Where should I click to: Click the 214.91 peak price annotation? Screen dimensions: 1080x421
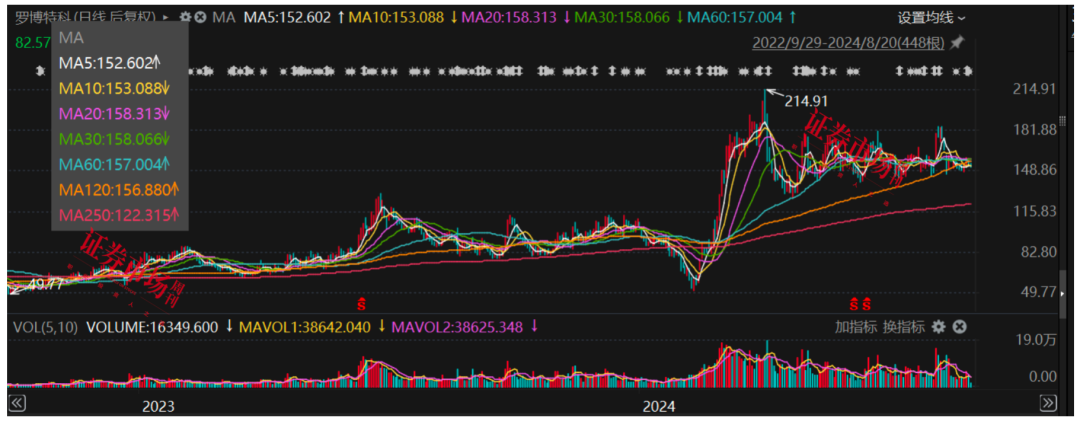[804, 101]
